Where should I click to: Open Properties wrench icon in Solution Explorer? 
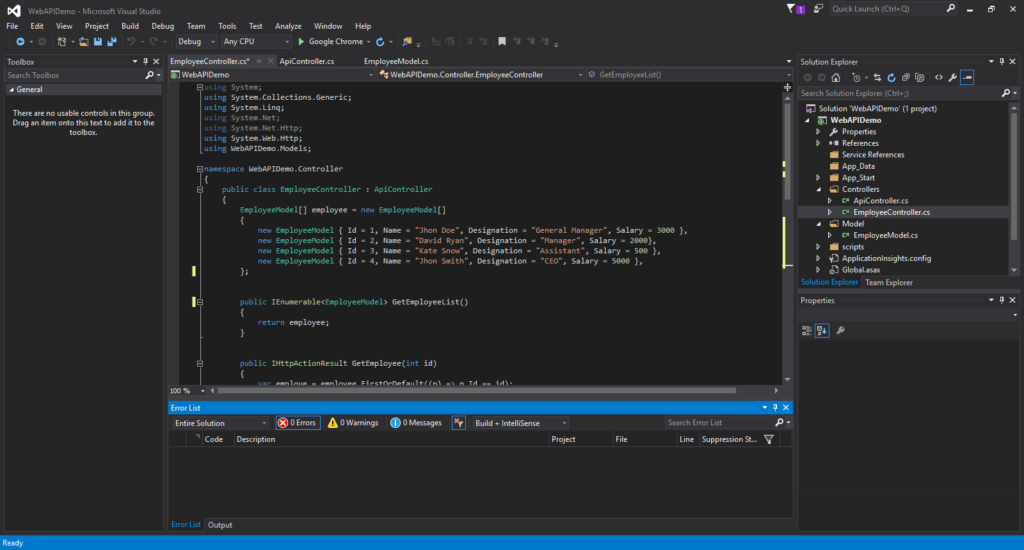(x=953, y=77)
